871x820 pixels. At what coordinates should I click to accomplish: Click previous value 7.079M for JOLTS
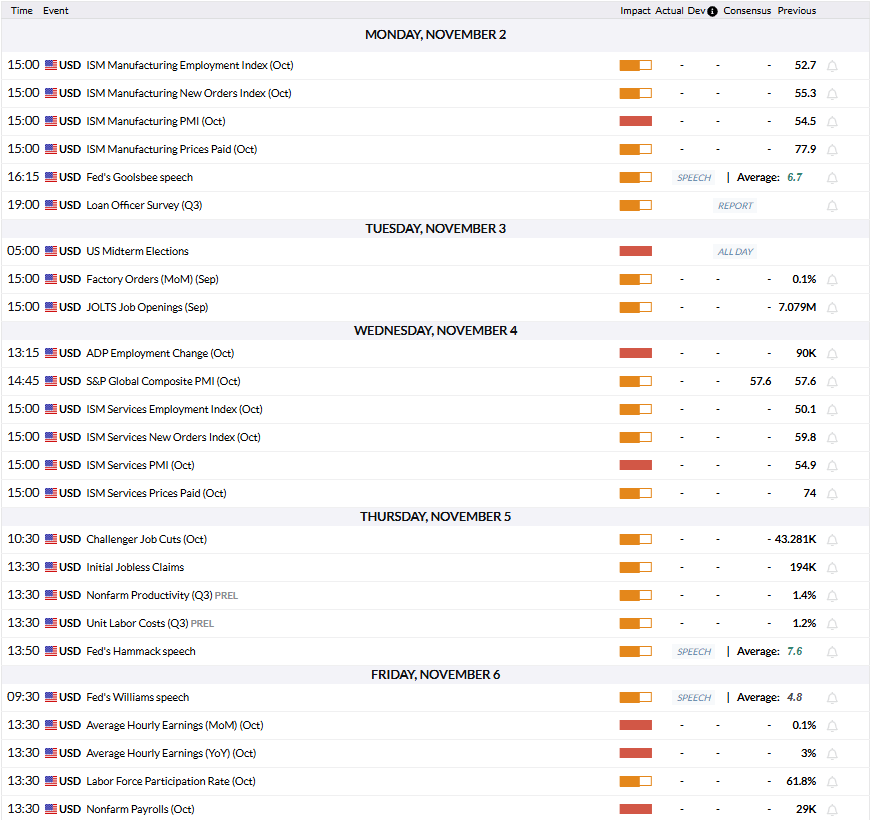797,307
